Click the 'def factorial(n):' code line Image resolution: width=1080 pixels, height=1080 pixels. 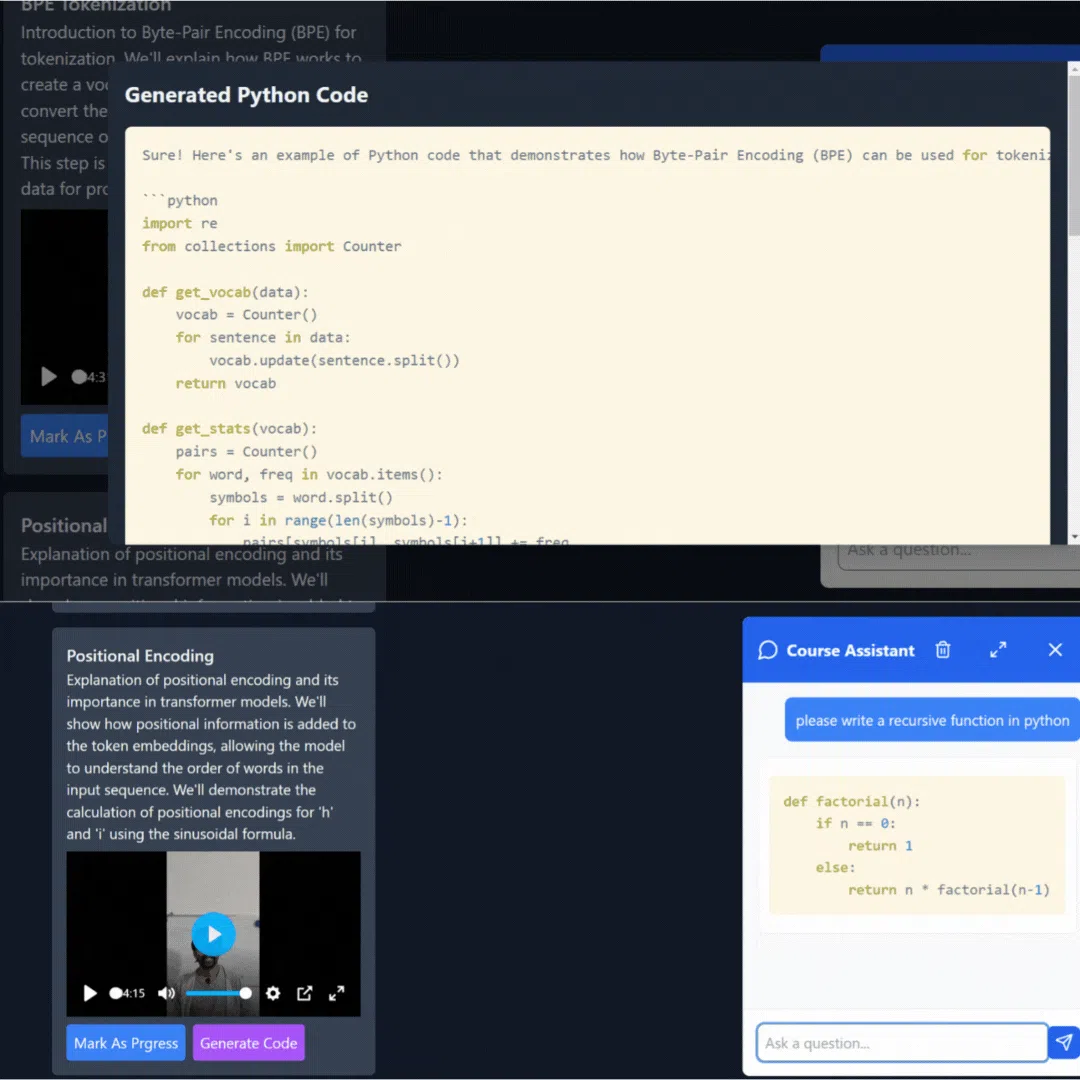click(851, 801)
